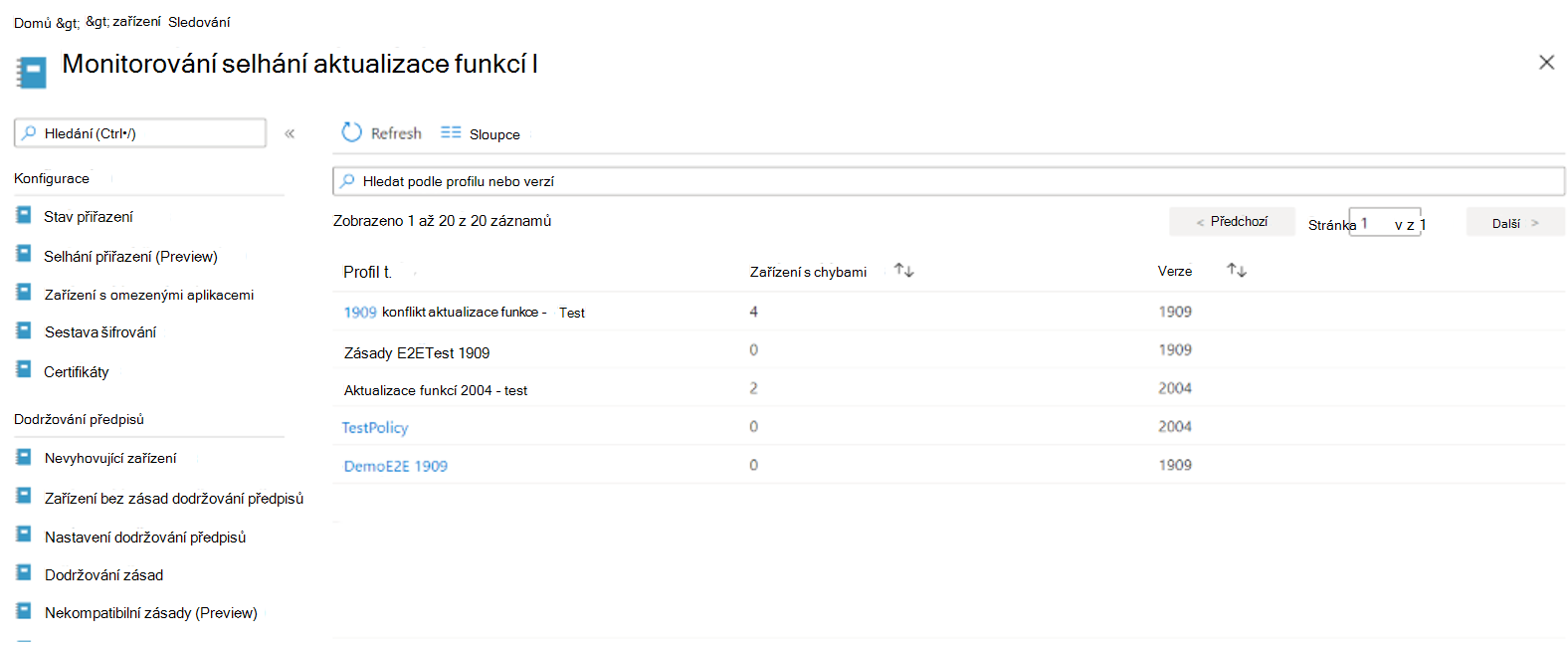Open Zařízení s omezenými aplikacemi
Screen dimensions: 1568x649
149,295
